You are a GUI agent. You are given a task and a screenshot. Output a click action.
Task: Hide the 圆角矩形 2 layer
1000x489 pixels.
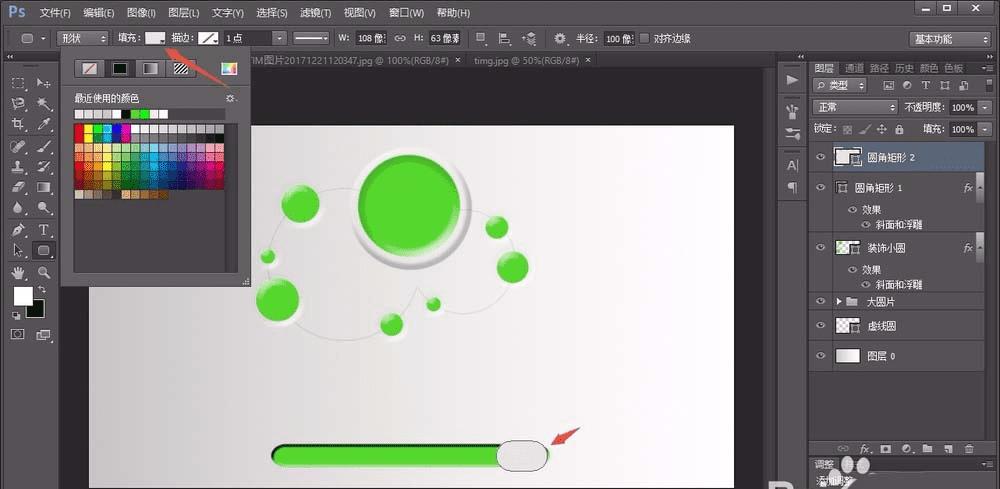pyautogui.click(x=820, y=157)
